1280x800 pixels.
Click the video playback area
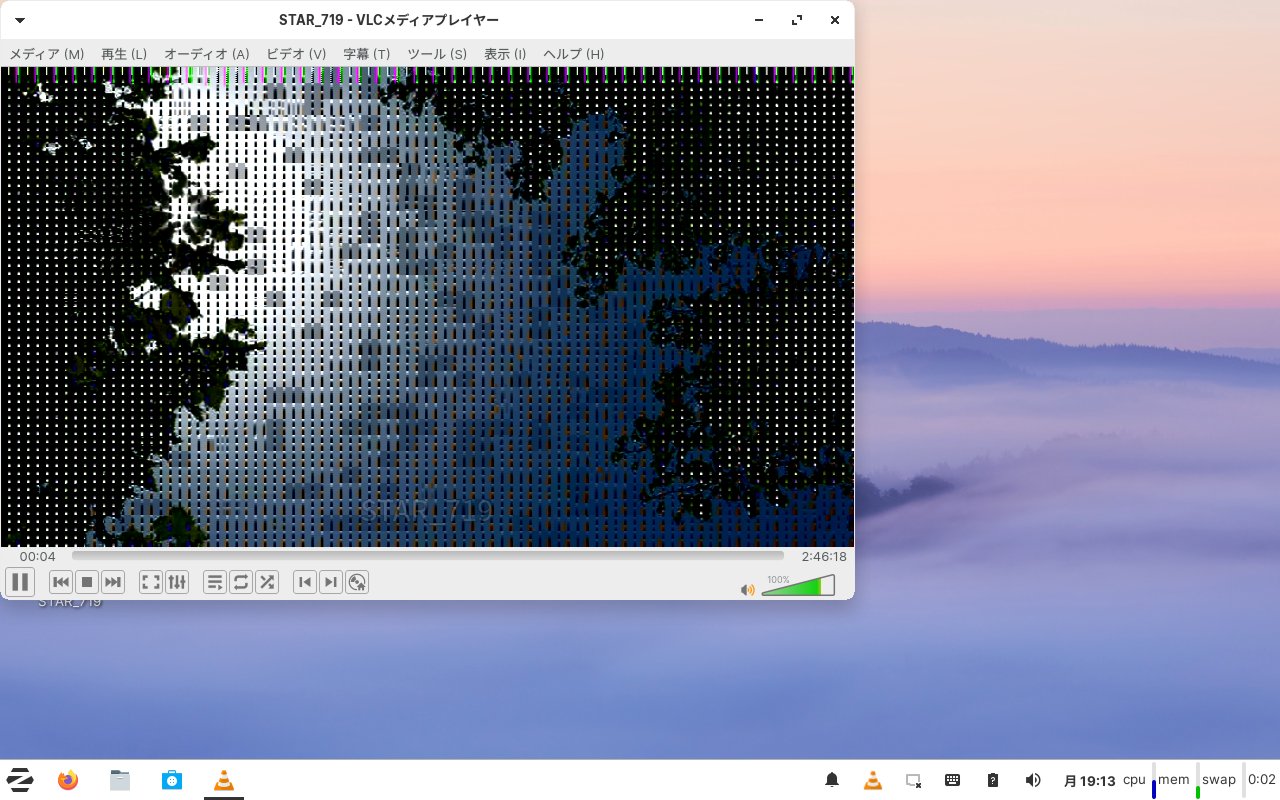pos(427,307)
